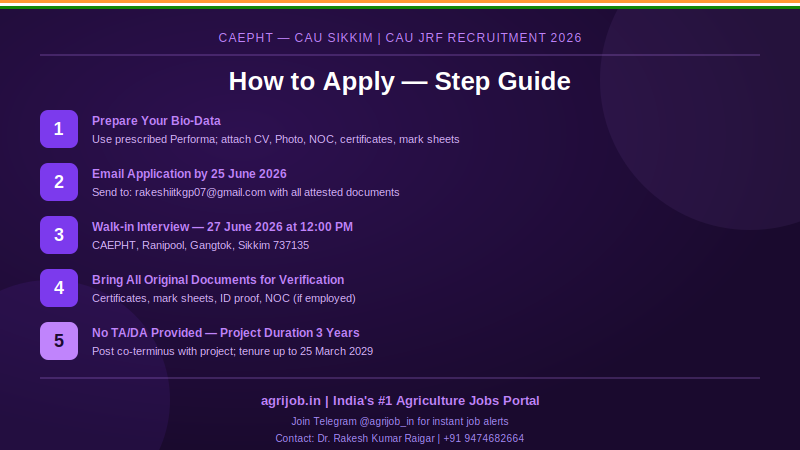The width and height of the screenshot is (800, 450).
Task: Click 'Certificates, mark sheets, ID proof, NOC' line
Action: pyautogui.click(x=223, y=298)
